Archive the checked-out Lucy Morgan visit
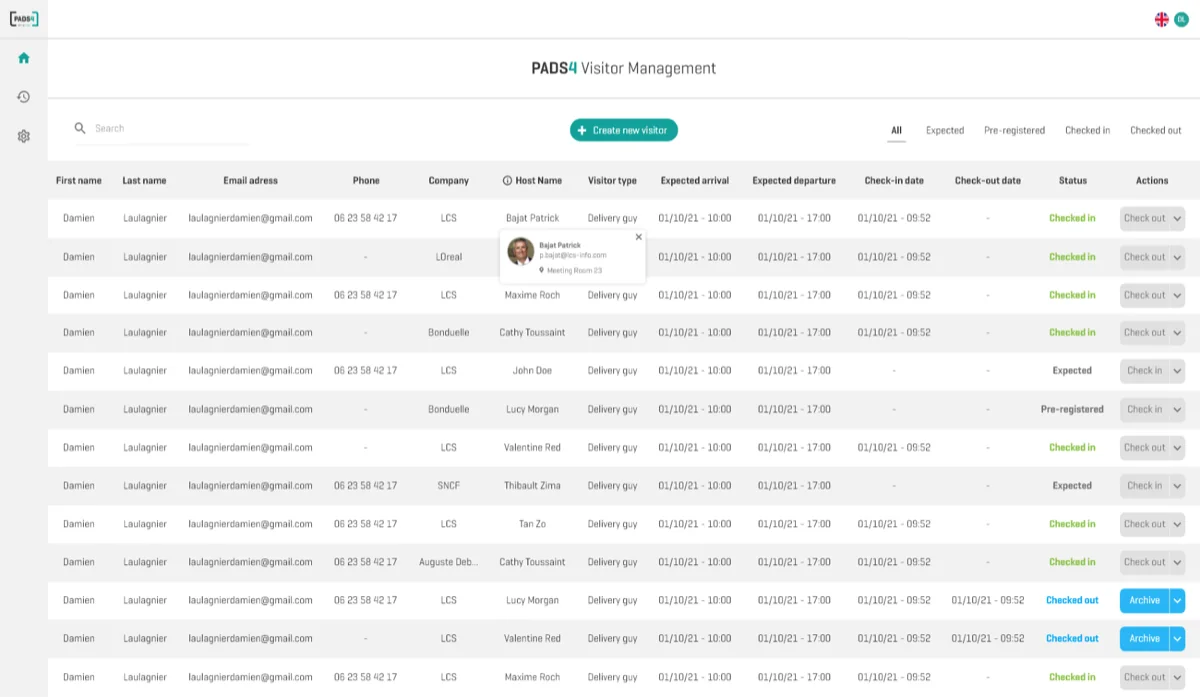 point(1144,601)
